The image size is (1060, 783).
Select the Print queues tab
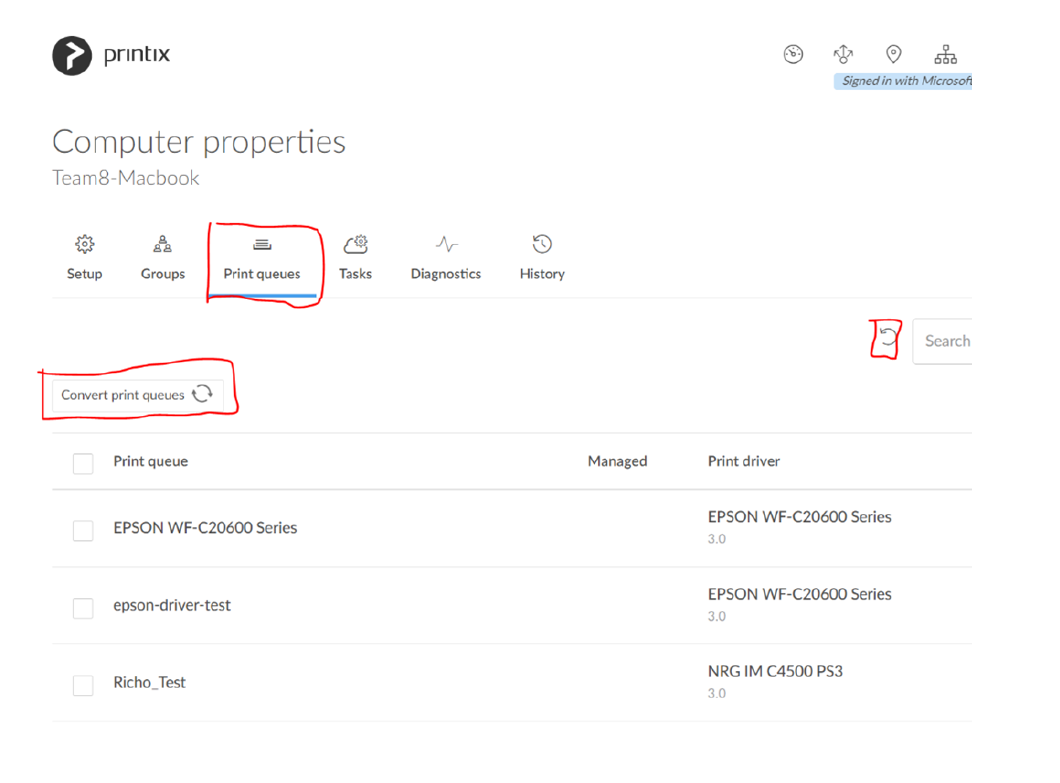pos(262,258)
